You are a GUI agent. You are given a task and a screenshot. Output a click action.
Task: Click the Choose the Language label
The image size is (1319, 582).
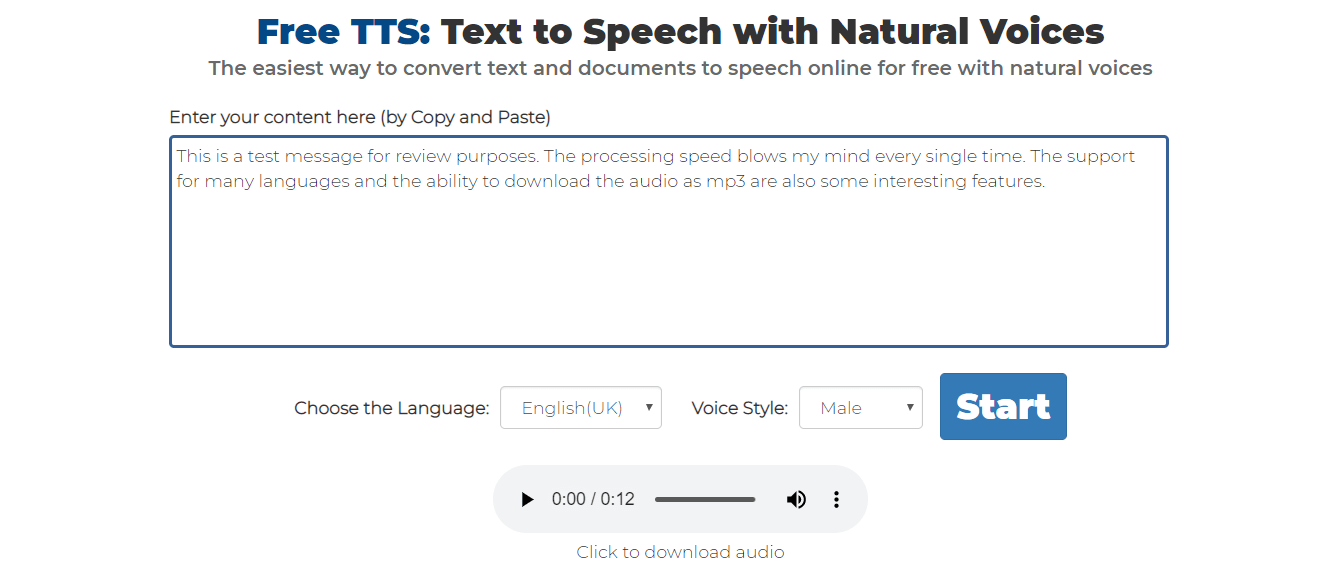coord(391,407)
